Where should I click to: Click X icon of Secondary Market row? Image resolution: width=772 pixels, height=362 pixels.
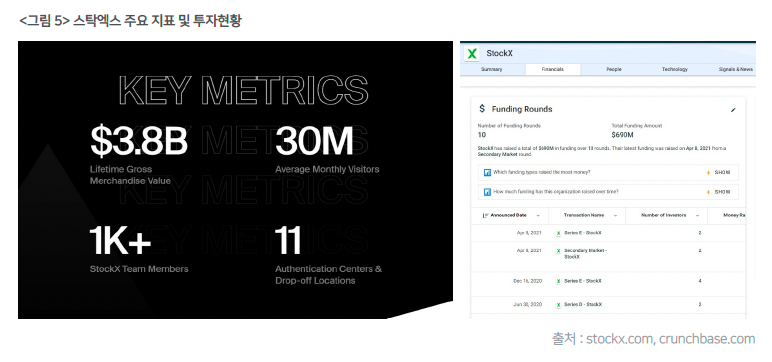click(558, 251)
